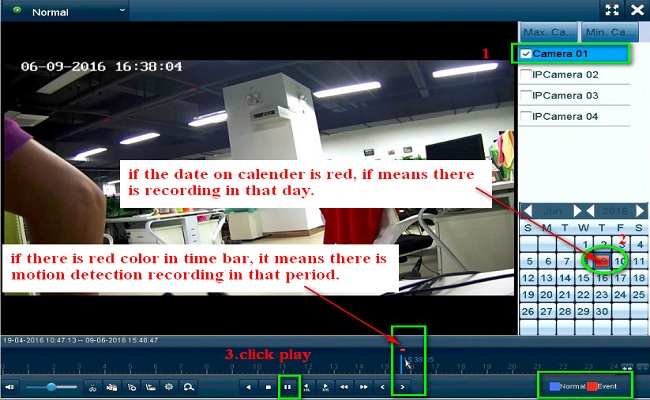
Task: Check the IPCamera 04 checkbox
Action: pos(526,117)
